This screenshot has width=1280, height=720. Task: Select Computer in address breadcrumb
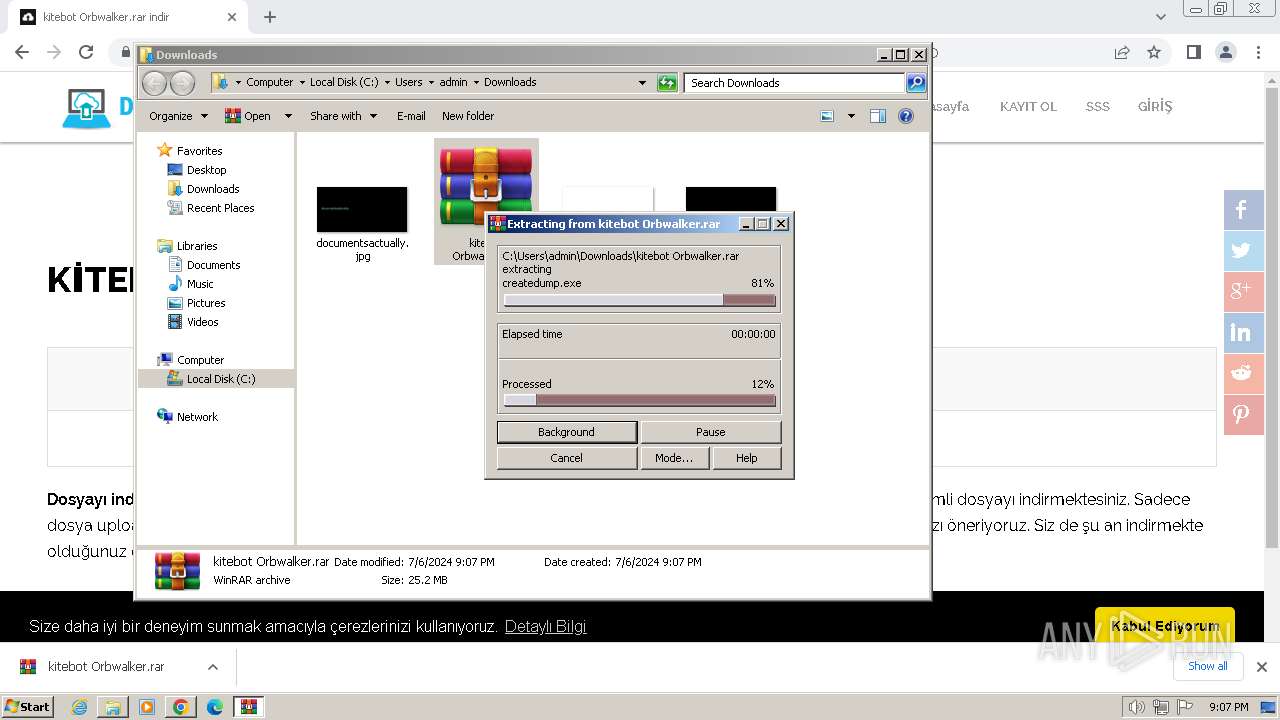(270, 82)
